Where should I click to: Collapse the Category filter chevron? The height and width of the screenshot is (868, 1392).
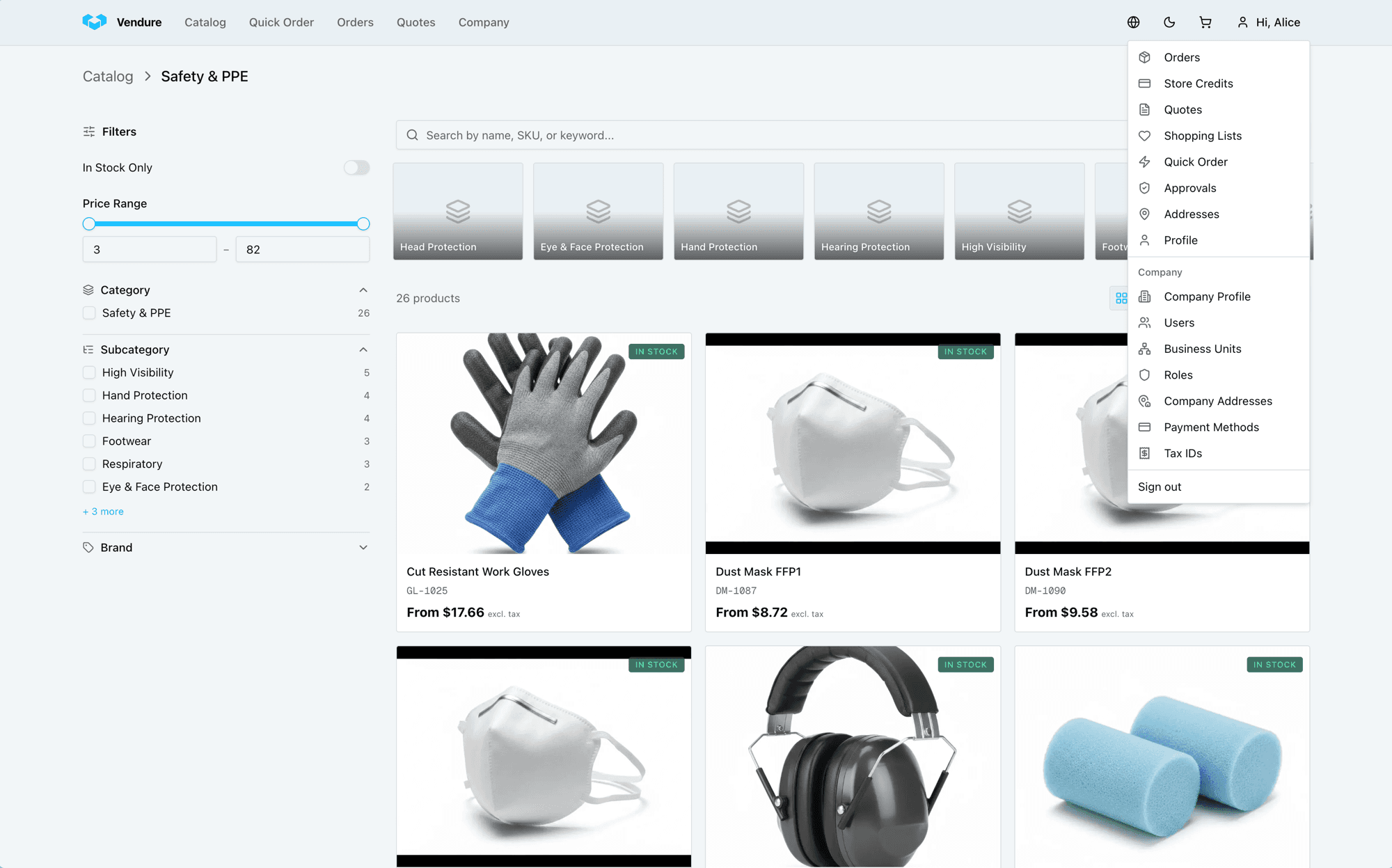(363, 290)
